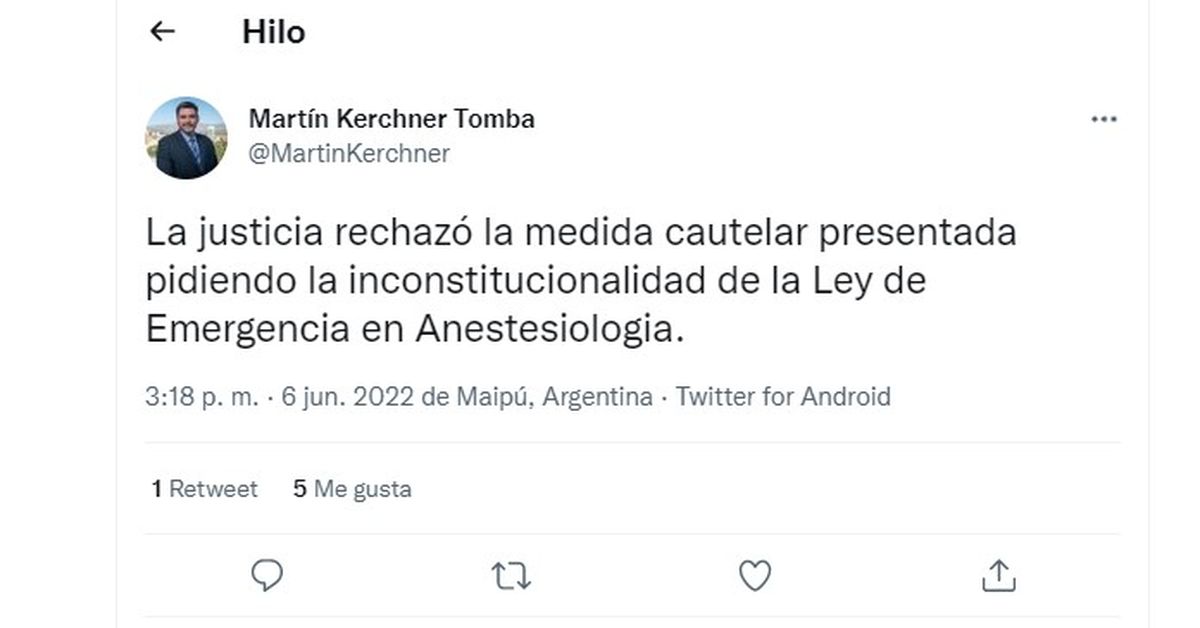Click 'Emergencia en Anestesiologia' in the tweet

point(415,329)
